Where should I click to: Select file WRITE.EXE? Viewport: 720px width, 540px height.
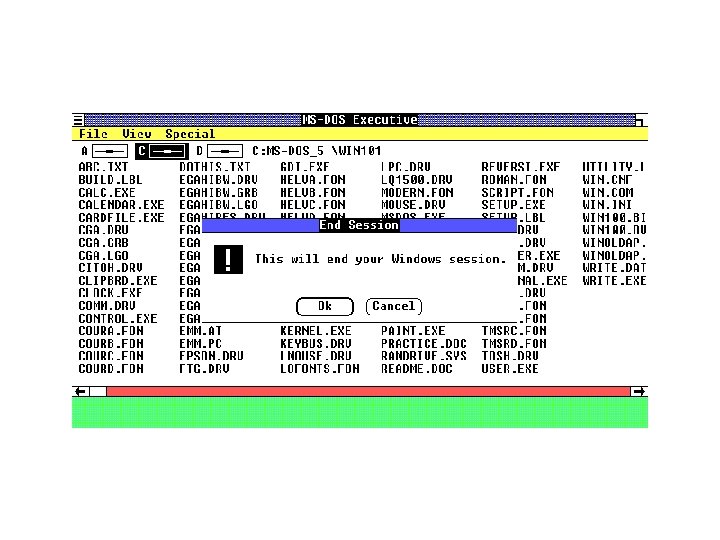614,281
